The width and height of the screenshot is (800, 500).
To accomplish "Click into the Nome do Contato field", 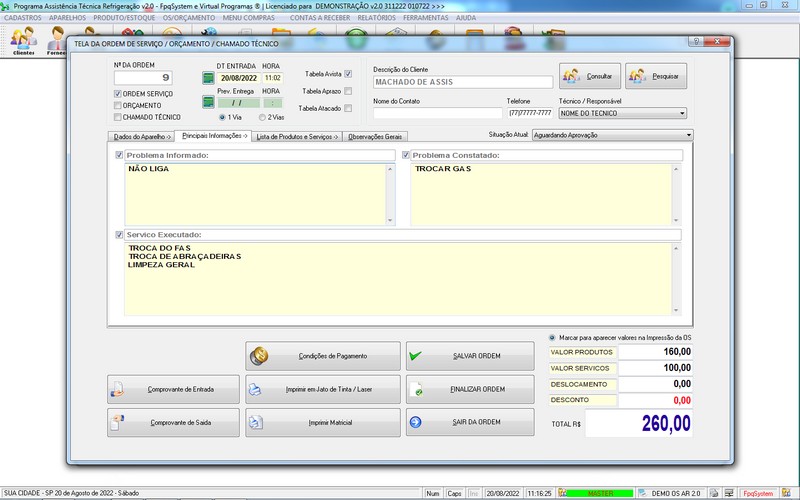I will [x=436, y=113].
